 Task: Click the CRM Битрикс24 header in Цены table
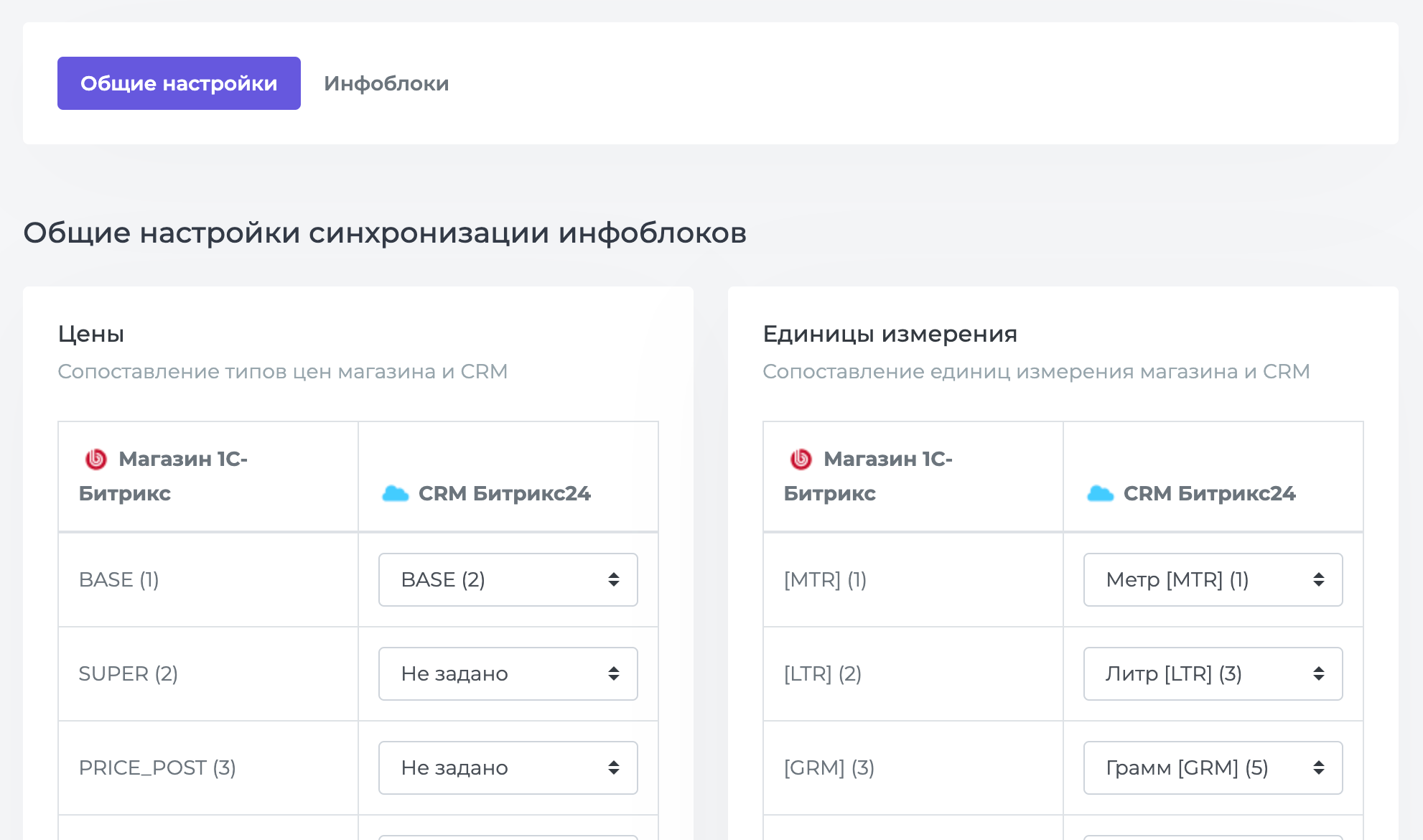505,493
